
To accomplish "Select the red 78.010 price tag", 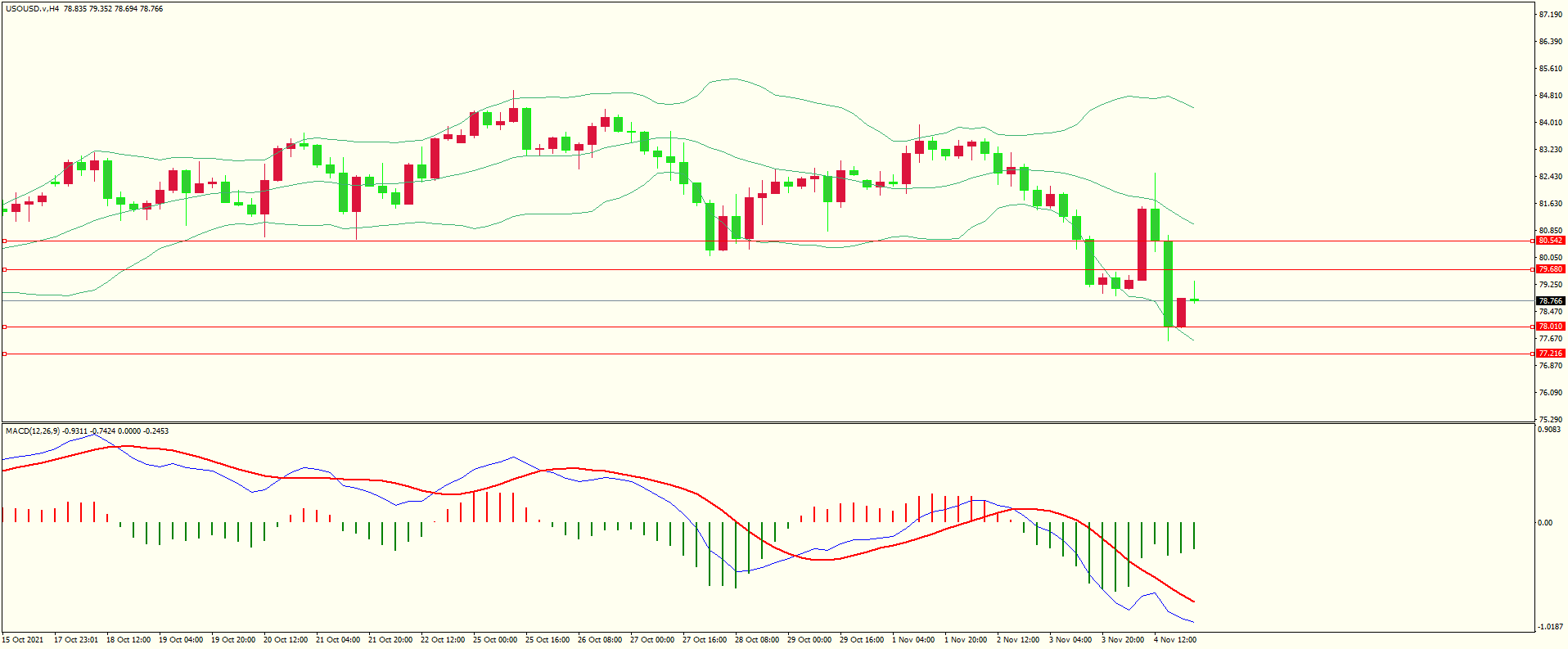I will (x=1551, y=327).
